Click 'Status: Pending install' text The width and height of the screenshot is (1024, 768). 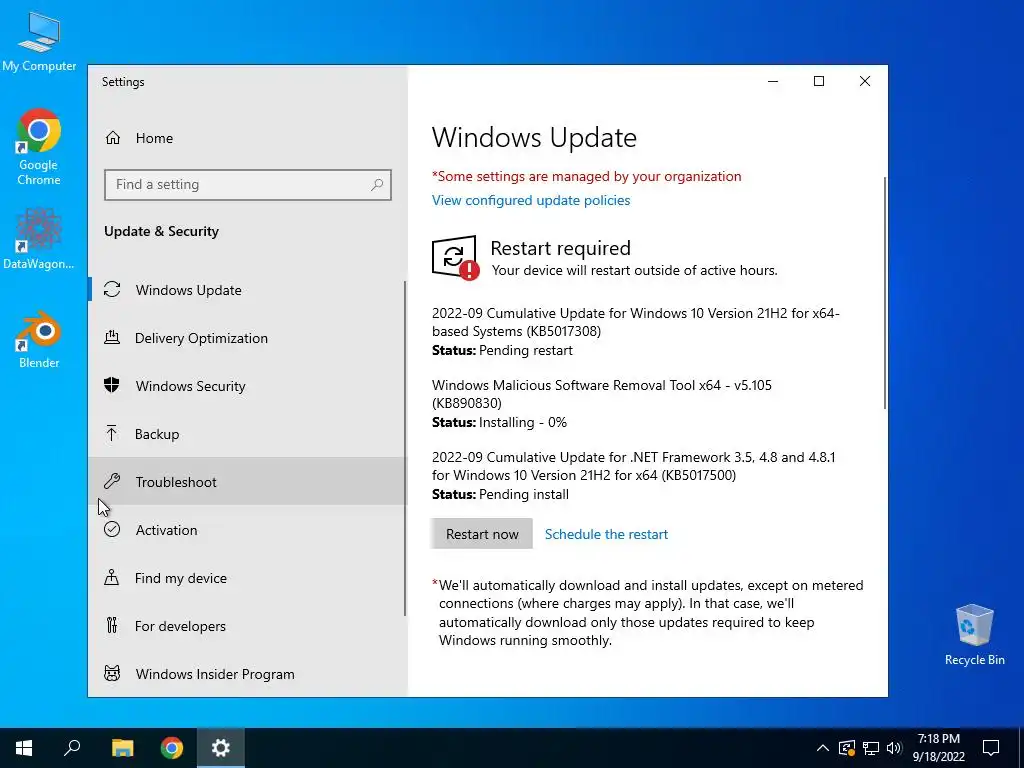[500, 494]
